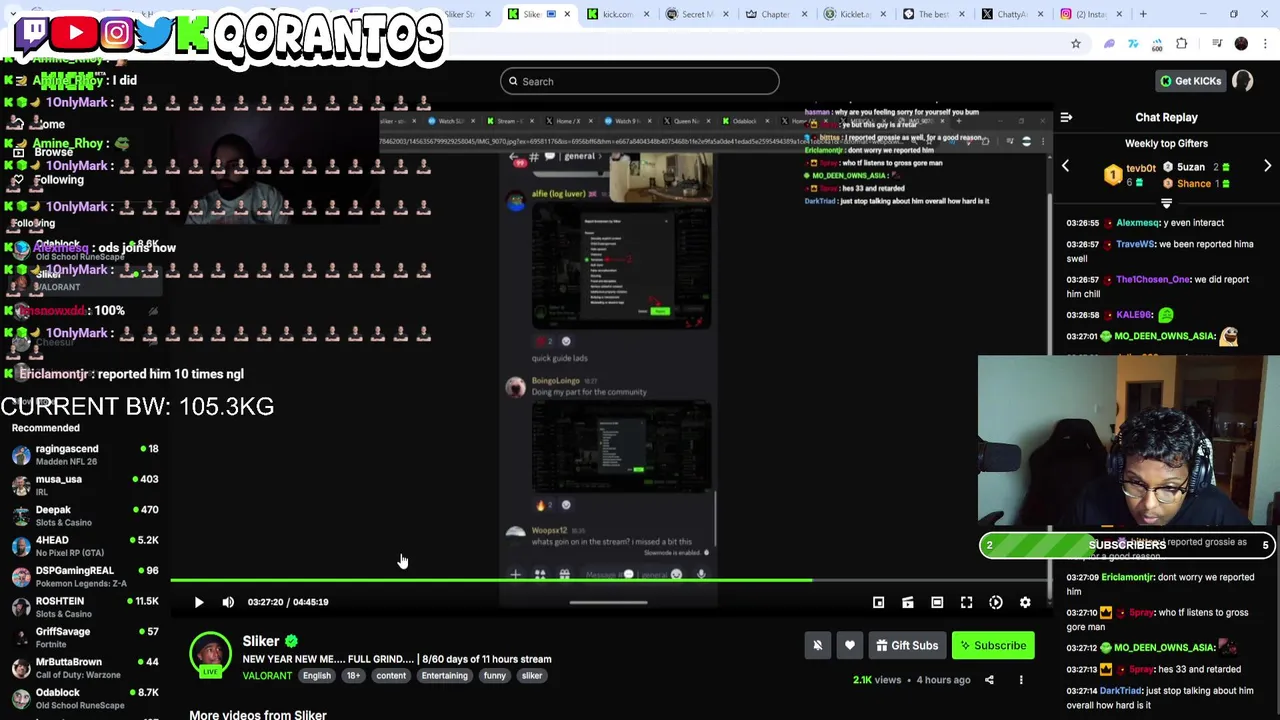Open musa_usa recommended channel

[x=85, y=485]
